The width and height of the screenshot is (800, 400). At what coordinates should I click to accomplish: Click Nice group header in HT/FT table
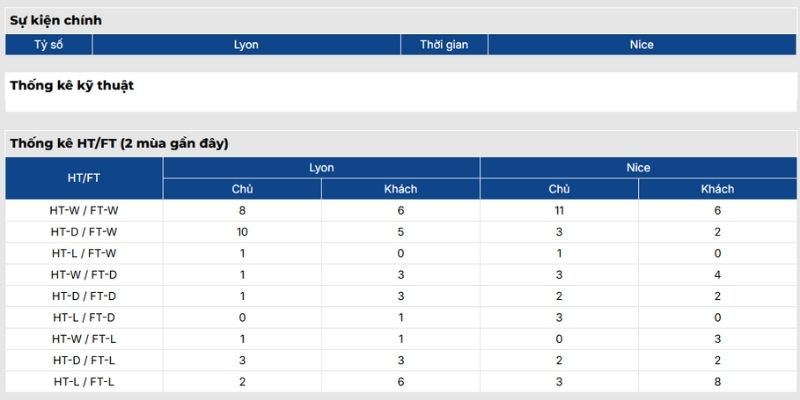pyautogui.click(x=638, y=168)
